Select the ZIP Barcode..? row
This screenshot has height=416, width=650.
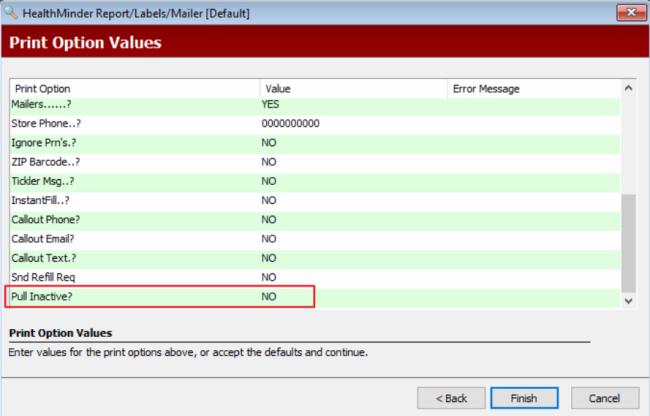pyautogui.click(x=315, y=162)
